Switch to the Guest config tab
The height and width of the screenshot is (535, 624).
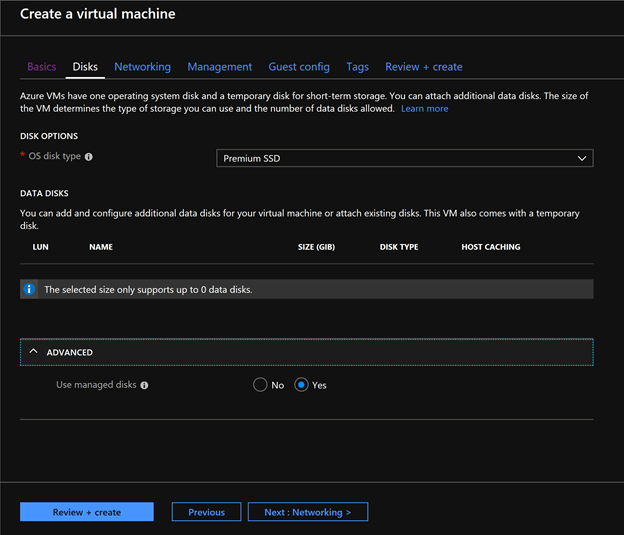(x=299, y=67)
